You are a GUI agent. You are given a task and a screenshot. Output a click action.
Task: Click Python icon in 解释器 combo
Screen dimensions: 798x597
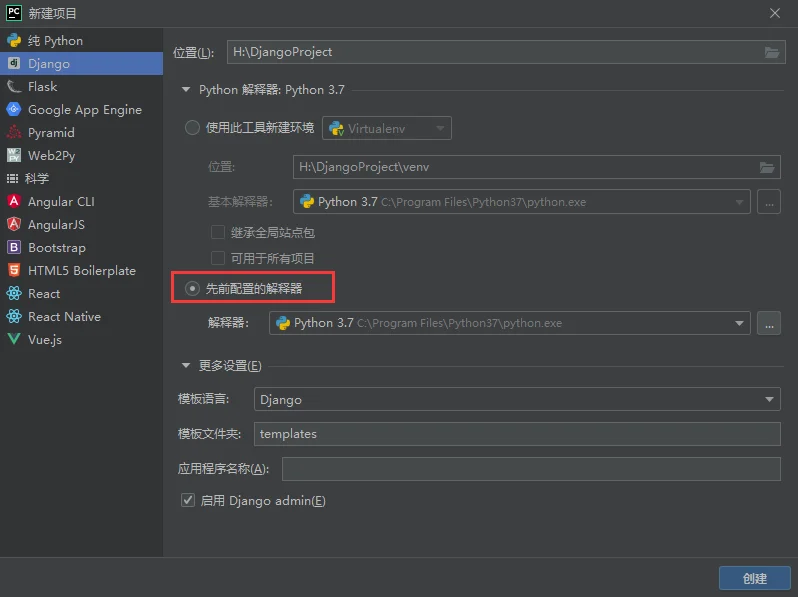[283, 323]
